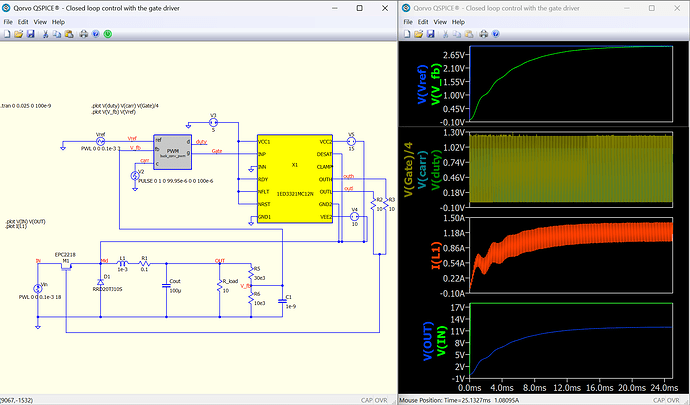This screenshot has height=405, width=690.
Task: Click the Copy icon in schematic toolbar
Action: [x=57, y=34]
